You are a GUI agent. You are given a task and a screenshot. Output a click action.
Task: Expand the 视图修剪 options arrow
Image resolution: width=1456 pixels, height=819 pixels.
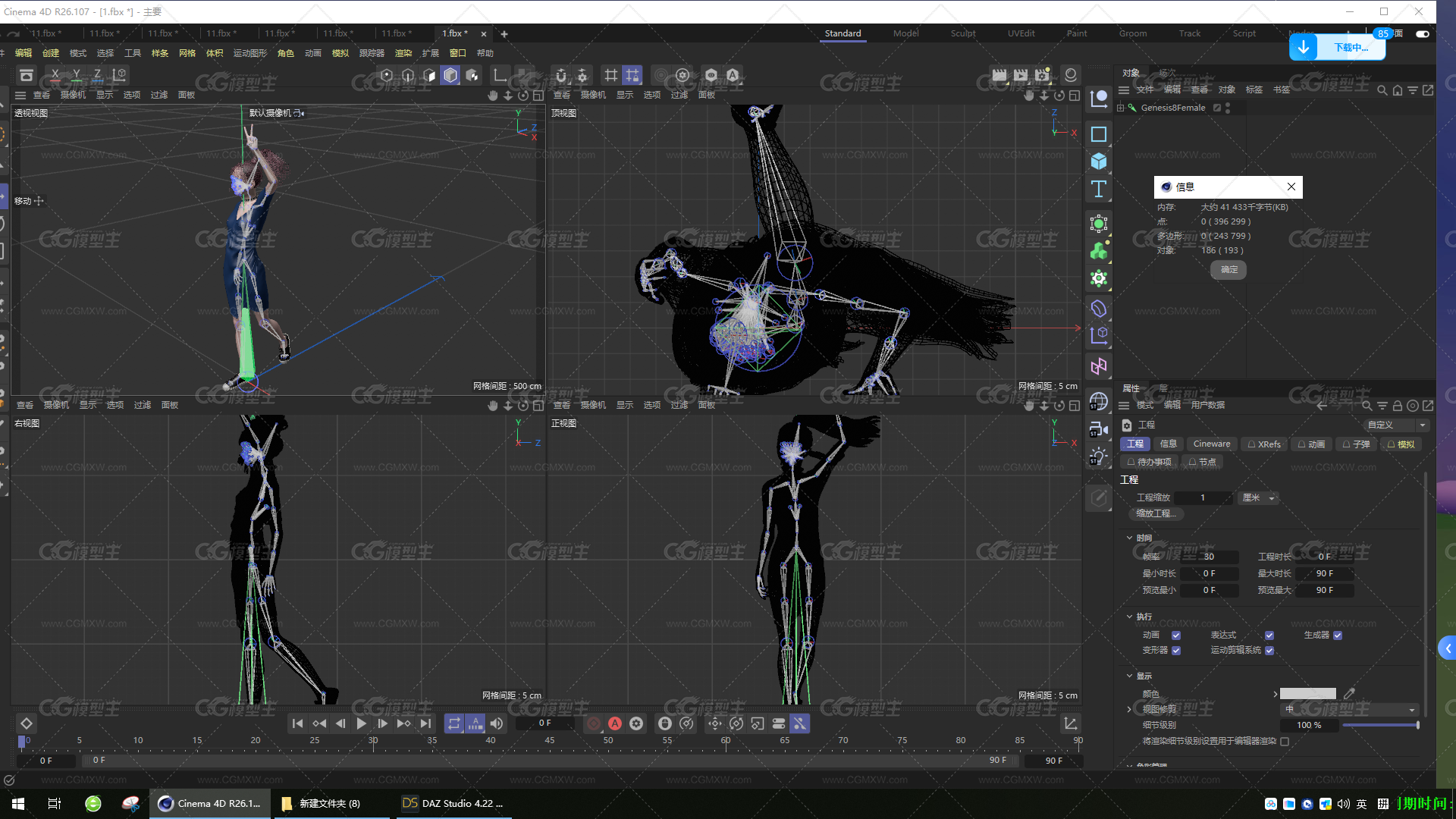tap(1129, 709)
